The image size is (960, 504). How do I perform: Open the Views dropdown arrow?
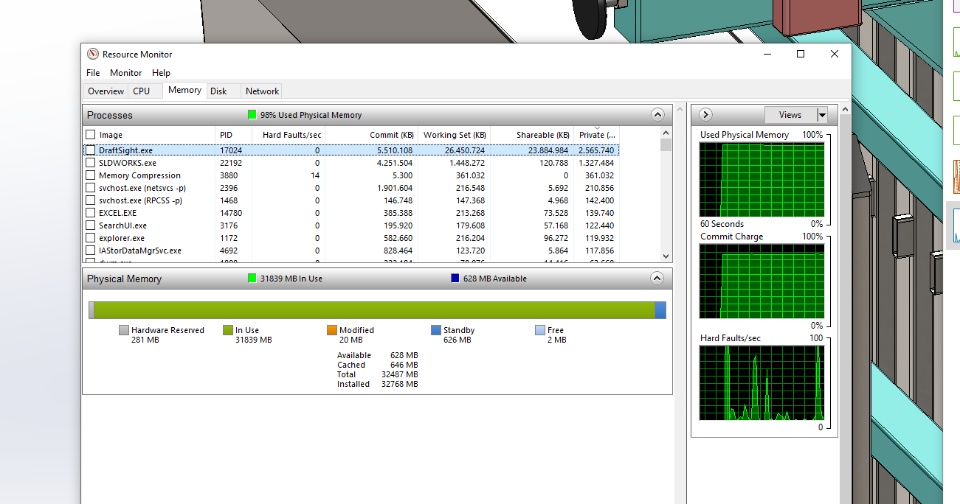pos(822,115)
